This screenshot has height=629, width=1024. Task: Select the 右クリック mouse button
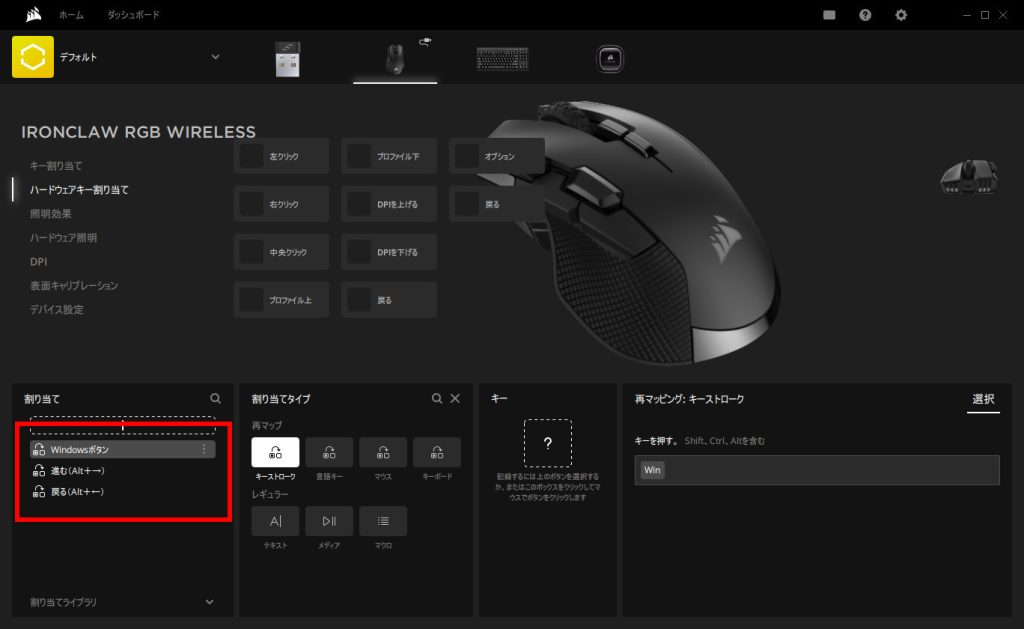[x=281, y=204]
